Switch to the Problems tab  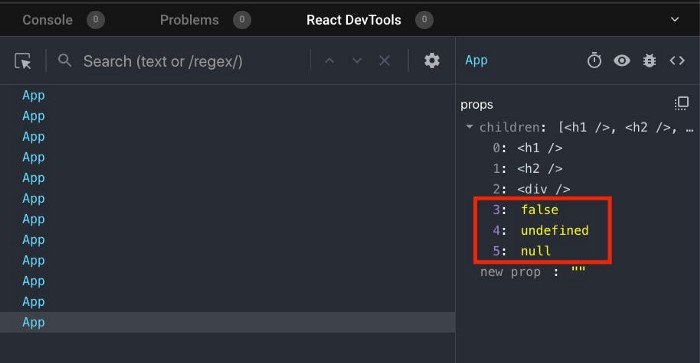tap(189, 20)
